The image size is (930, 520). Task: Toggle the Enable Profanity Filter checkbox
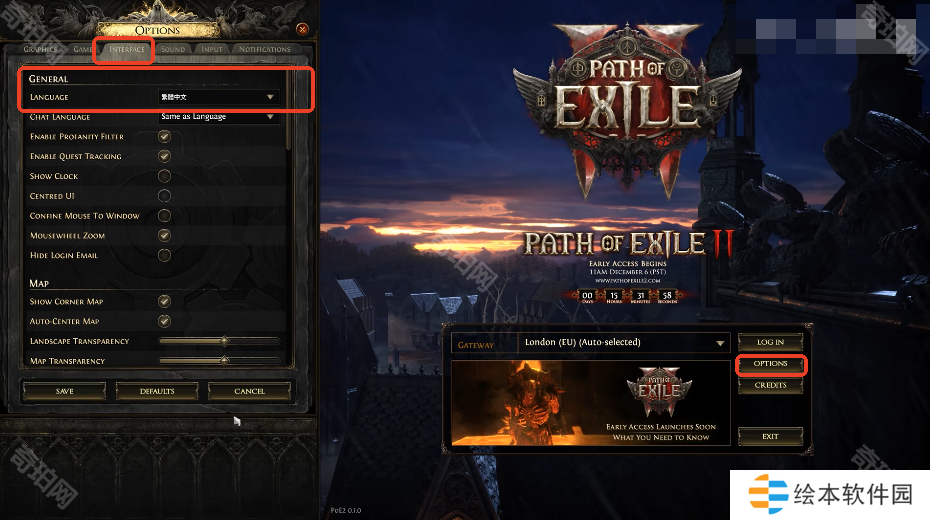pos(164,136)
